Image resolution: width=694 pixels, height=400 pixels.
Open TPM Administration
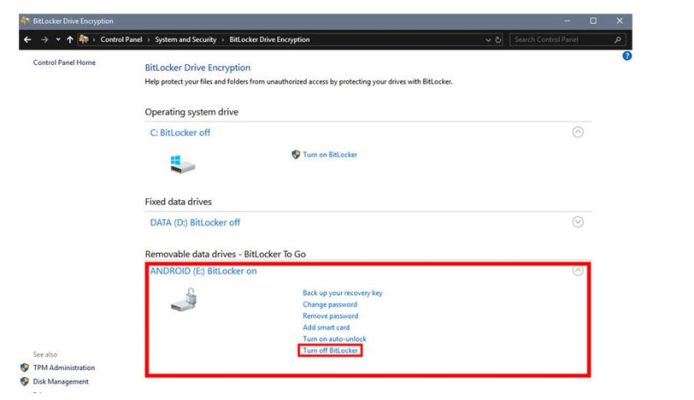pyautogui.click(x=64, y=368)
